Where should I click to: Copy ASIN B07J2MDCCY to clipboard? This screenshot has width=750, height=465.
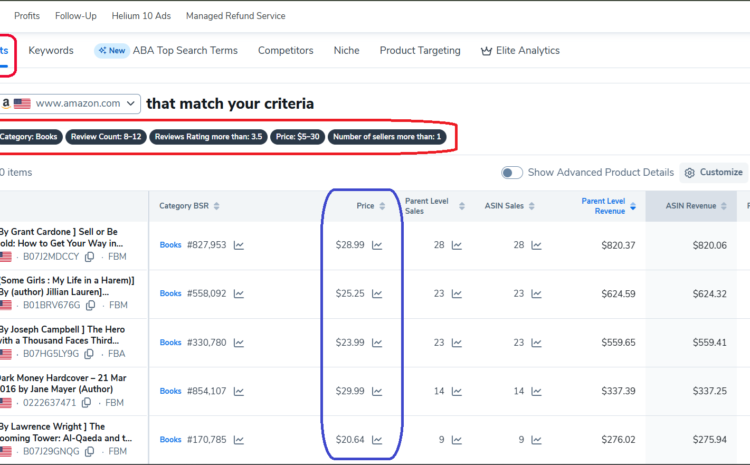pyautogui.click(x=89, y=257)
